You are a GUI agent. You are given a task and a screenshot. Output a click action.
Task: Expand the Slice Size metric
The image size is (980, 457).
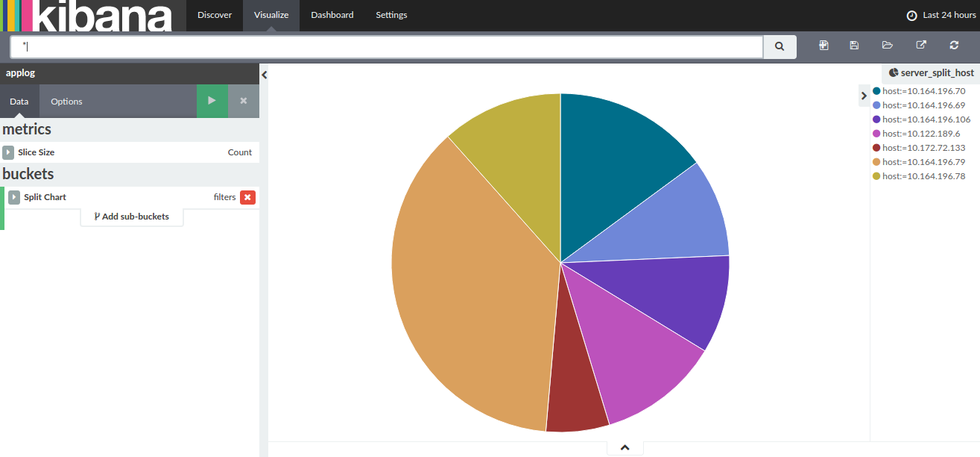click(x=8, y=153)
